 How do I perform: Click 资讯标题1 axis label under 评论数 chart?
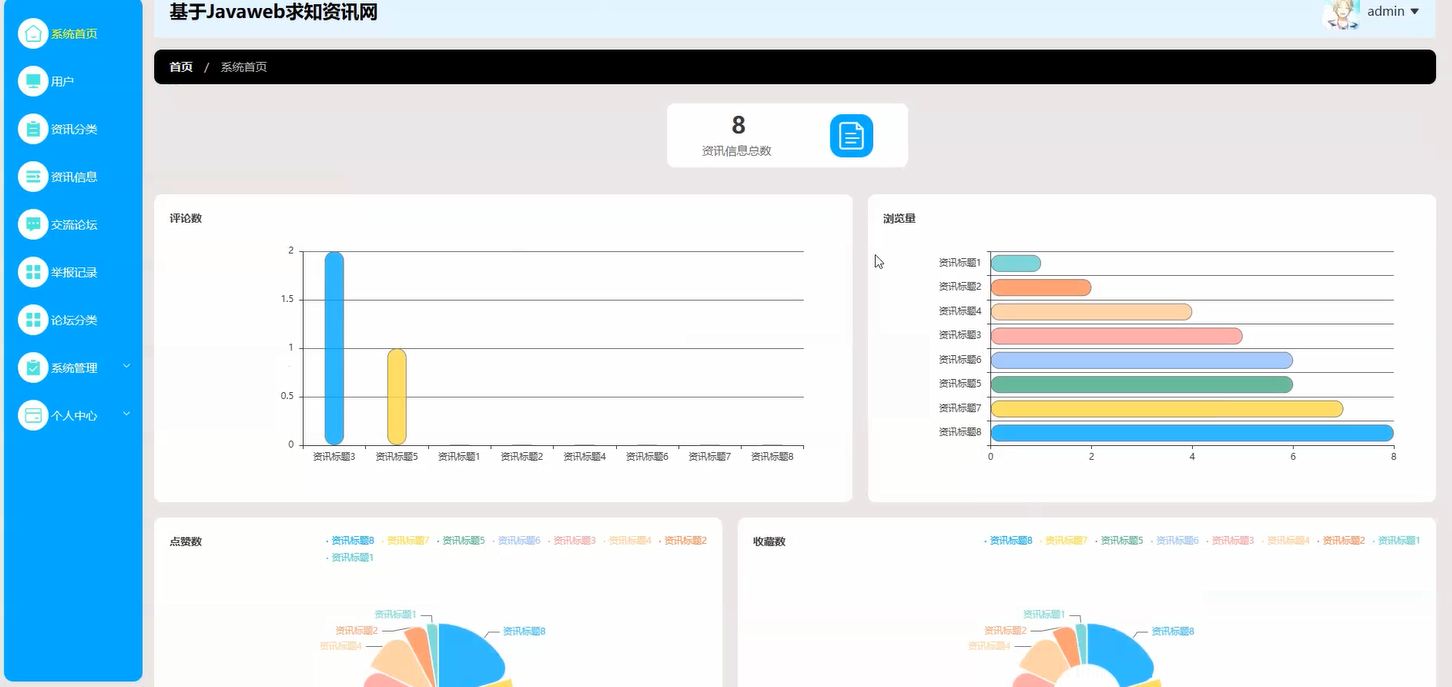click(x=459, y=457)
